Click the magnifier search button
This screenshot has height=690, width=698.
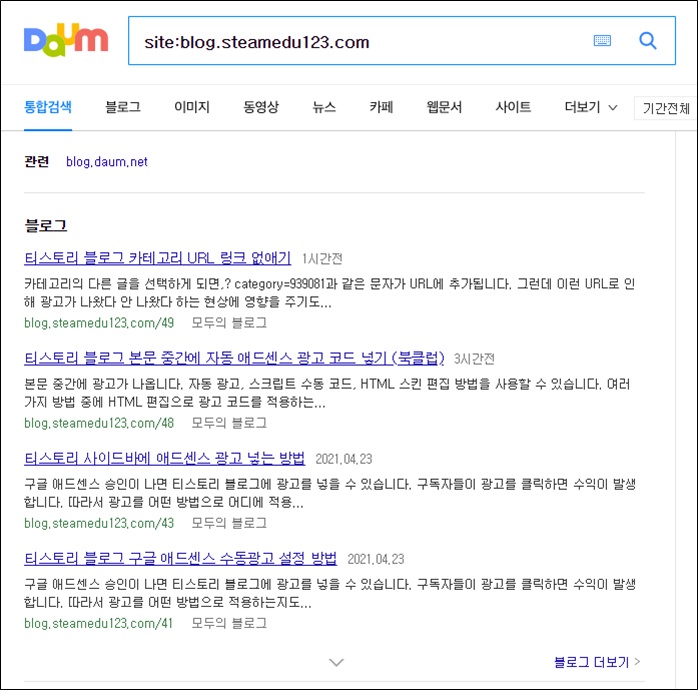point(648,41)
